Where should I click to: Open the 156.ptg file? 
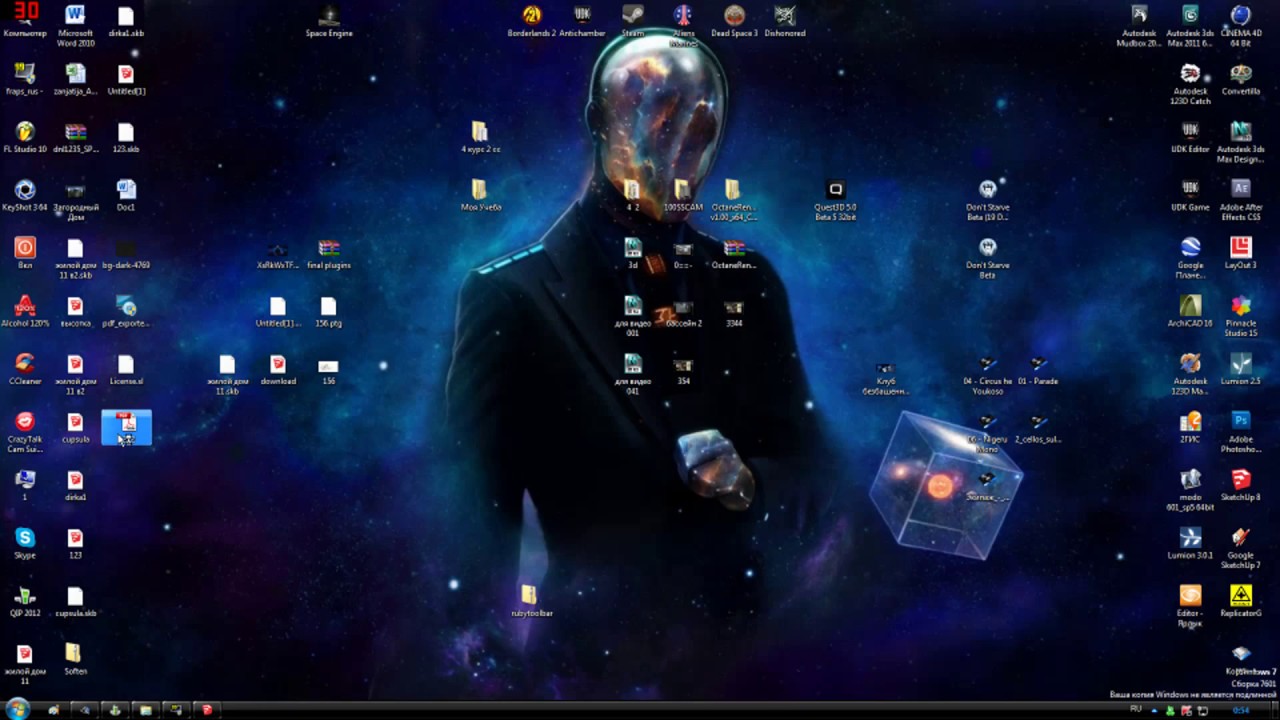point(329,310)
